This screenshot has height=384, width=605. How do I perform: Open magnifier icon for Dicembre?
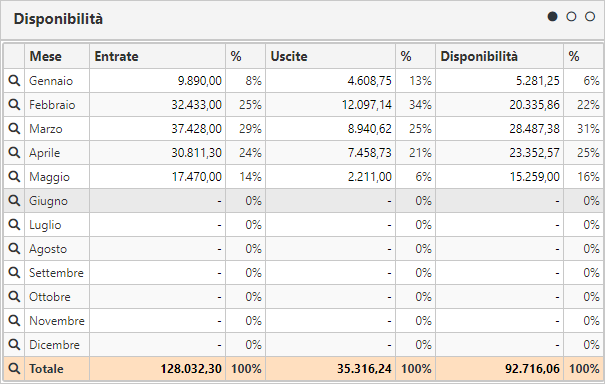(14, 345)
